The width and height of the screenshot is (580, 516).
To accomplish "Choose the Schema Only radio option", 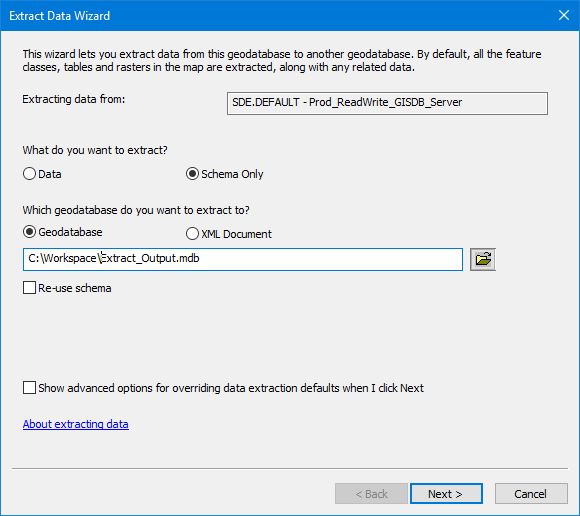I will [x=192, y=173].
